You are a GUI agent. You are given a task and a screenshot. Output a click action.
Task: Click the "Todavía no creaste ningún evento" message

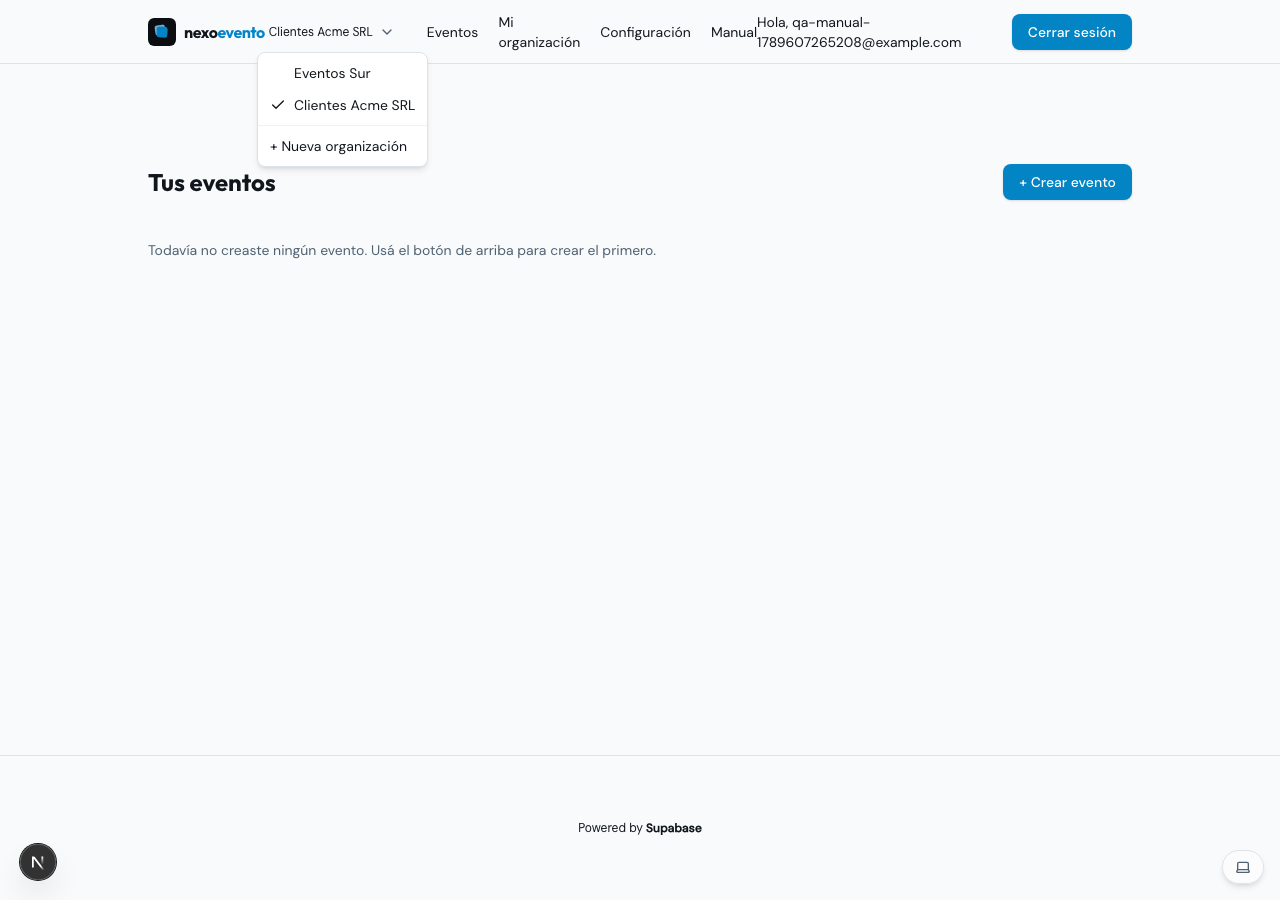(402, 250)
